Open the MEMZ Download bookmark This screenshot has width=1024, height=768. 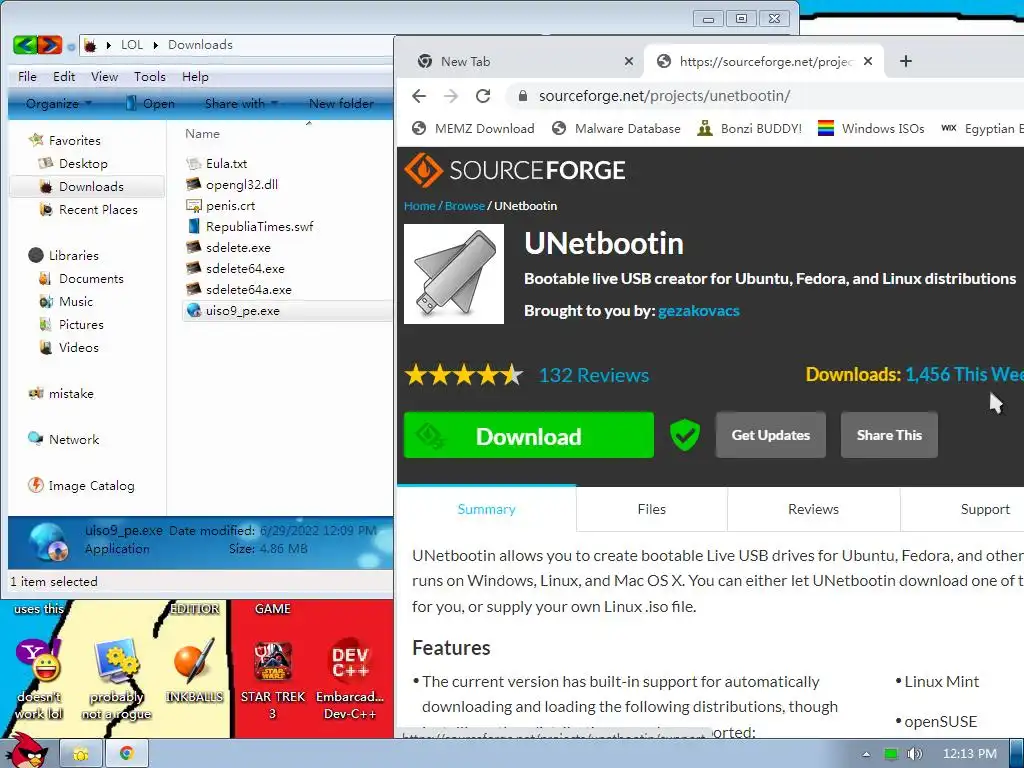pos(473,129)
